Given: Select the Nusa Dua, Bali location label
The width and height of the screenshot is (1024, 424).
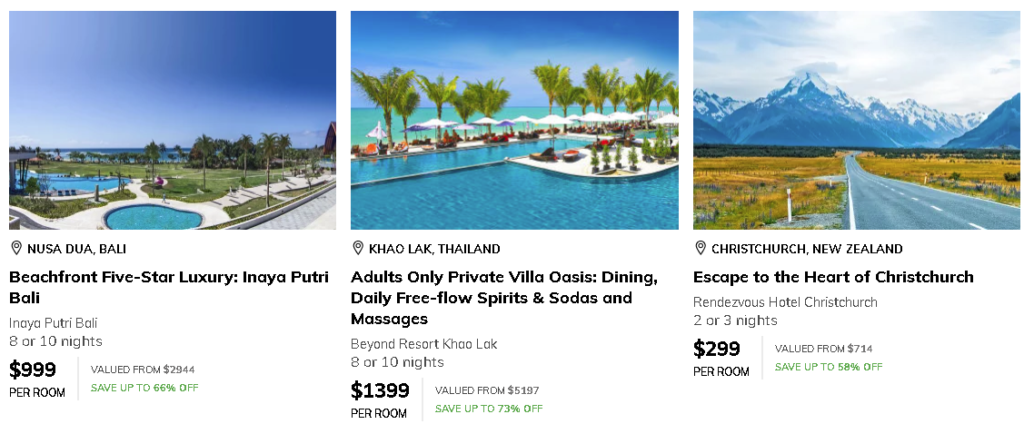Looking at the screenshot, I should coord(77,249).
